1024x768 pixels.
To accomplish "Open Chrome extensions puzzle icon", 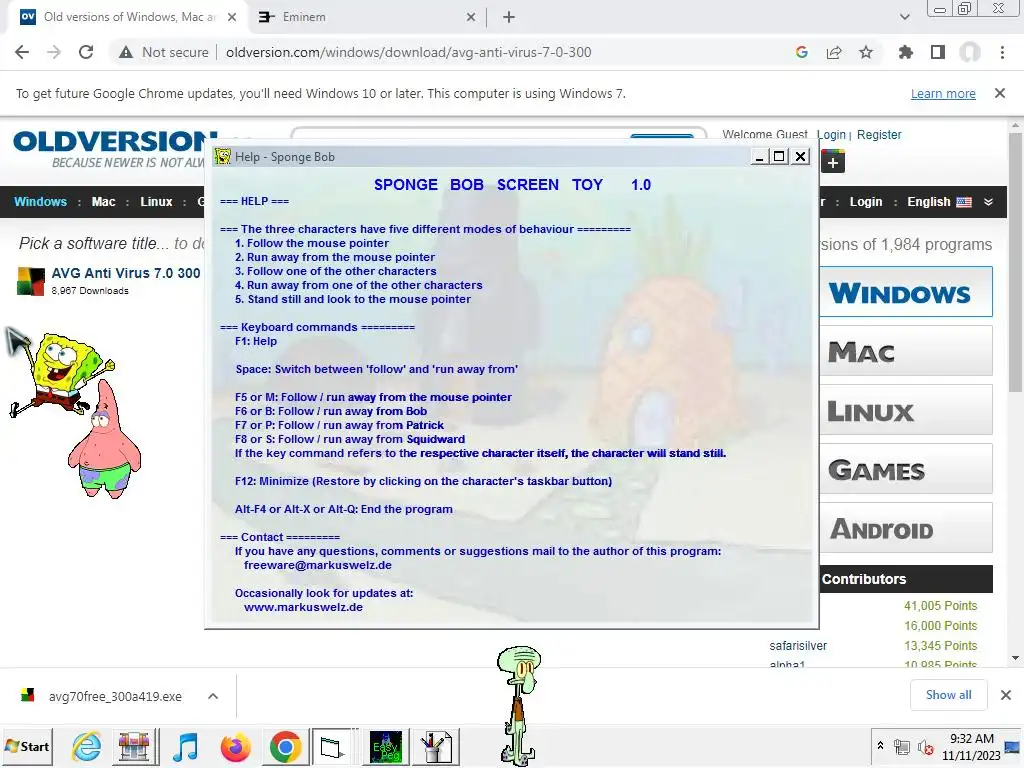I will pos(905,52).
